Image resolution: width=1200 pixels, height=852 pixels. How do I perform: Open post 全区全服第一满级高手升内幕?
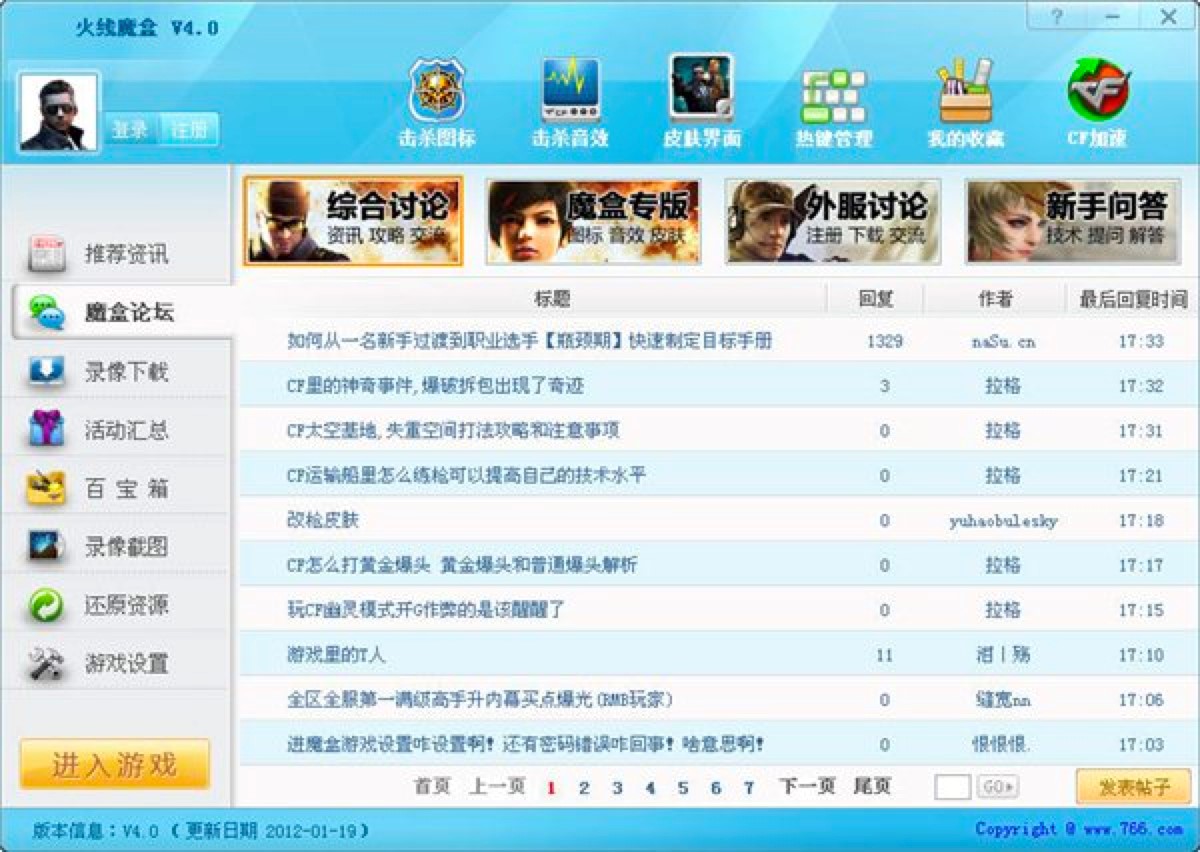click(x=479, y=700)
